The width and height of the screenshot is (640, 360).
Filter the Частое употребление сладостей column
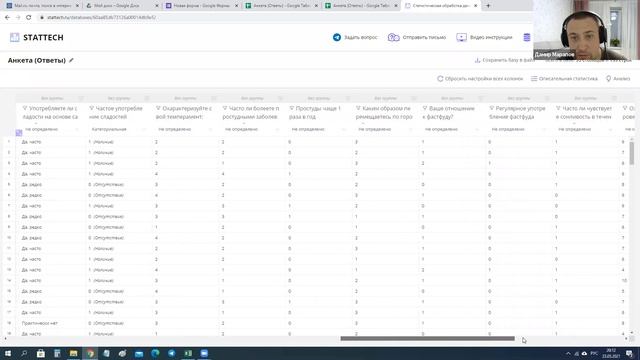(x=91, y=108)
